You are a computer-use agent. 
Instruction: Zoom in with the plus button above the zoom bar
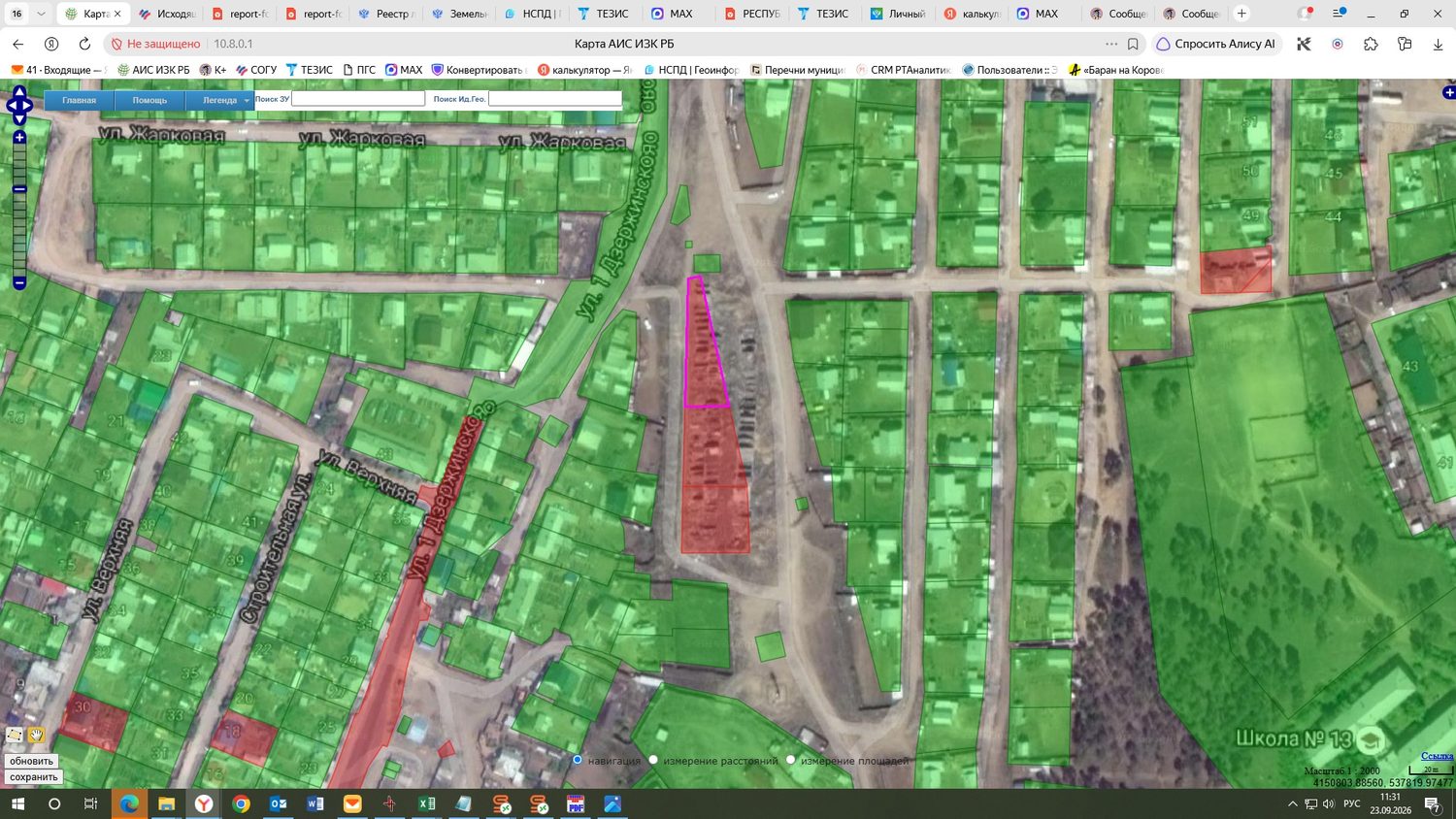(x=19, y=138)
